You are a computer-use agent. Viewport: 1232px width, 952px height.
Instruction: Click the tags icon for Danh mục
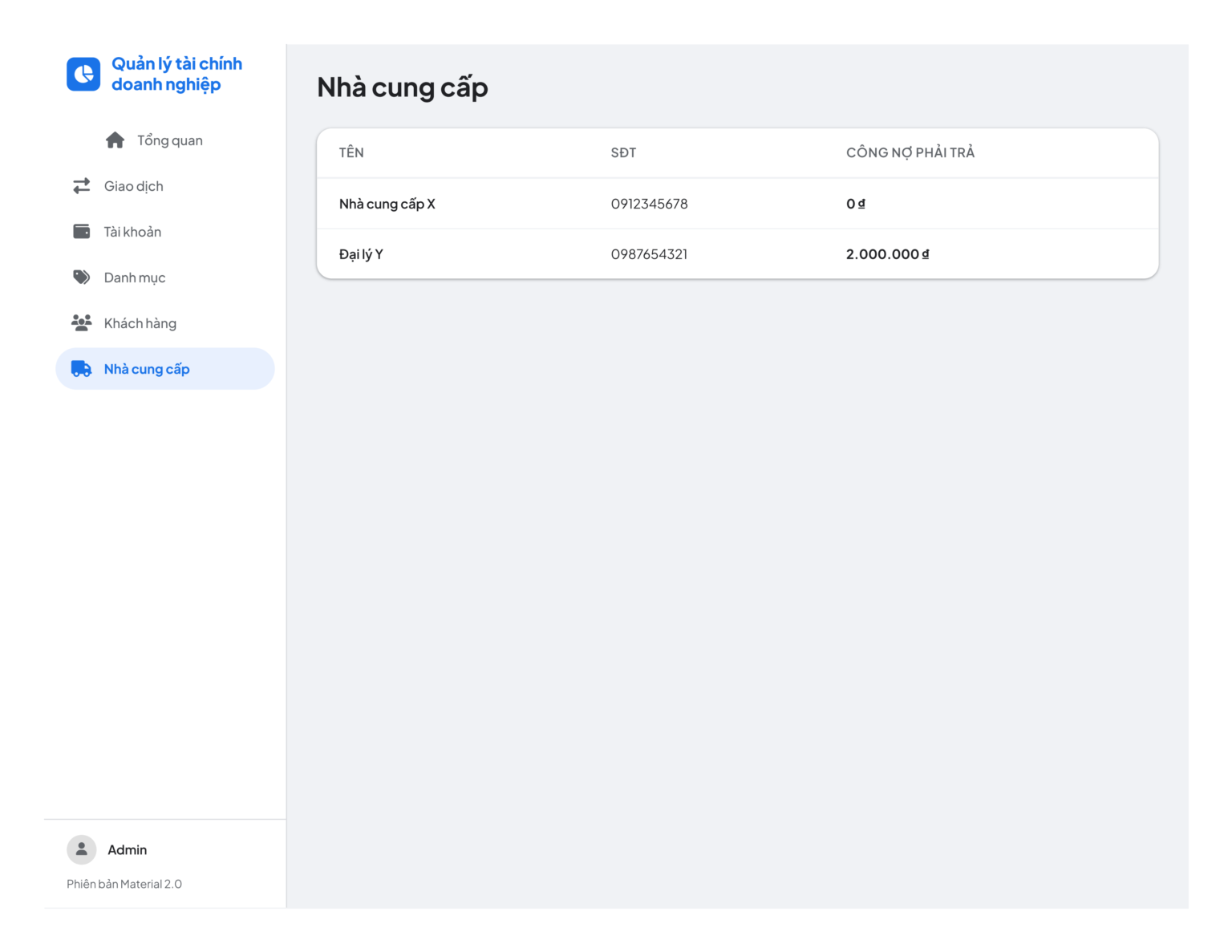coord(82,277)
